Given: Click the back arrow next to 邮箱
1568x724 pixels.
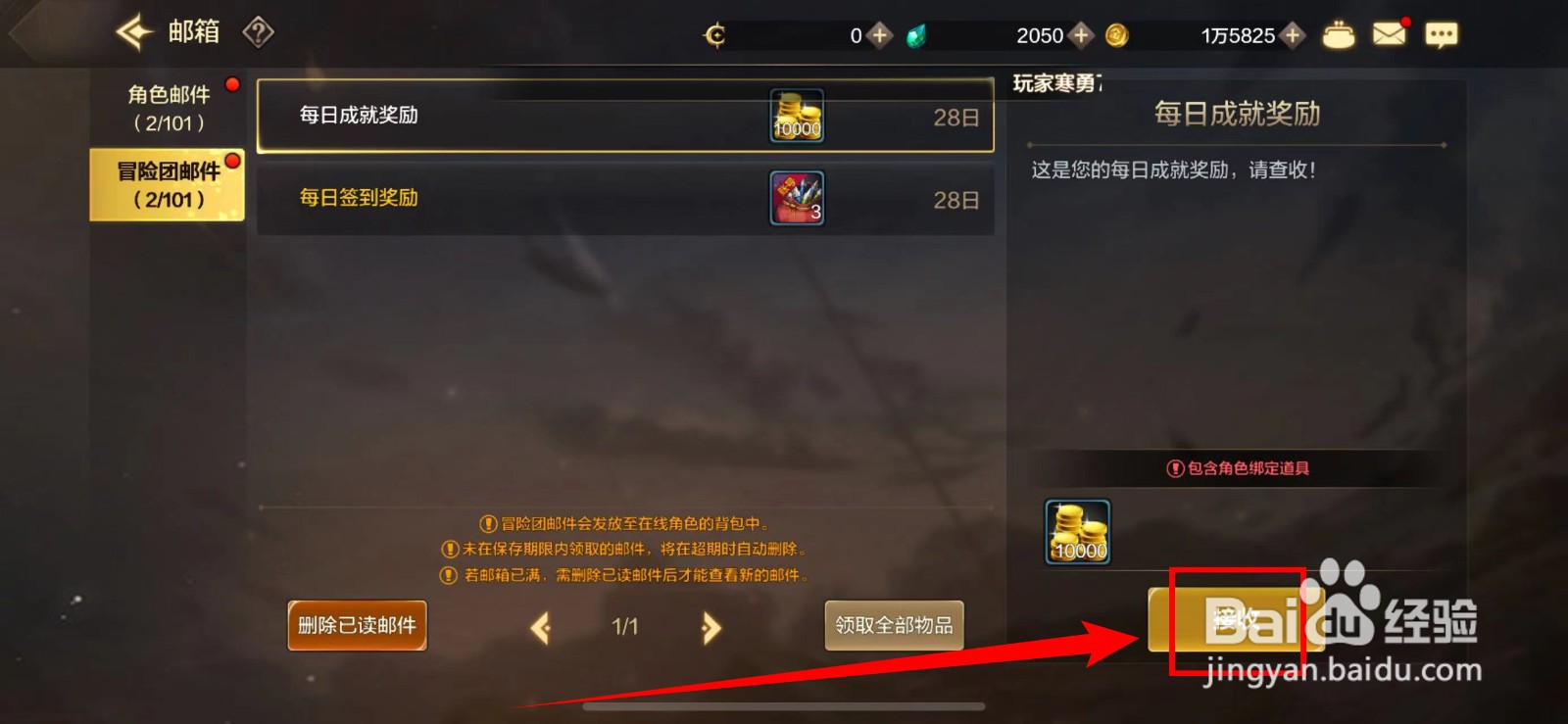Looking at the screenshot, I should (134, 32).
